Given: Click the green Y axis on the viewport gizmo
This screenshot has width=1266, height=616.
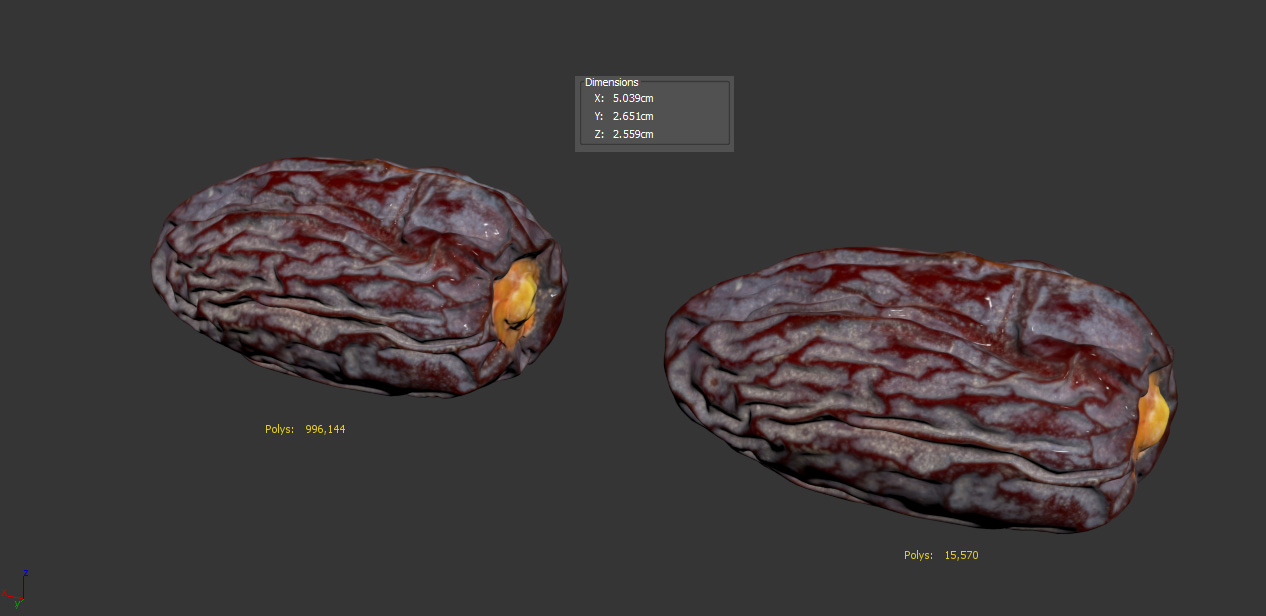Looking at the screenshot, I should (17, 604).
